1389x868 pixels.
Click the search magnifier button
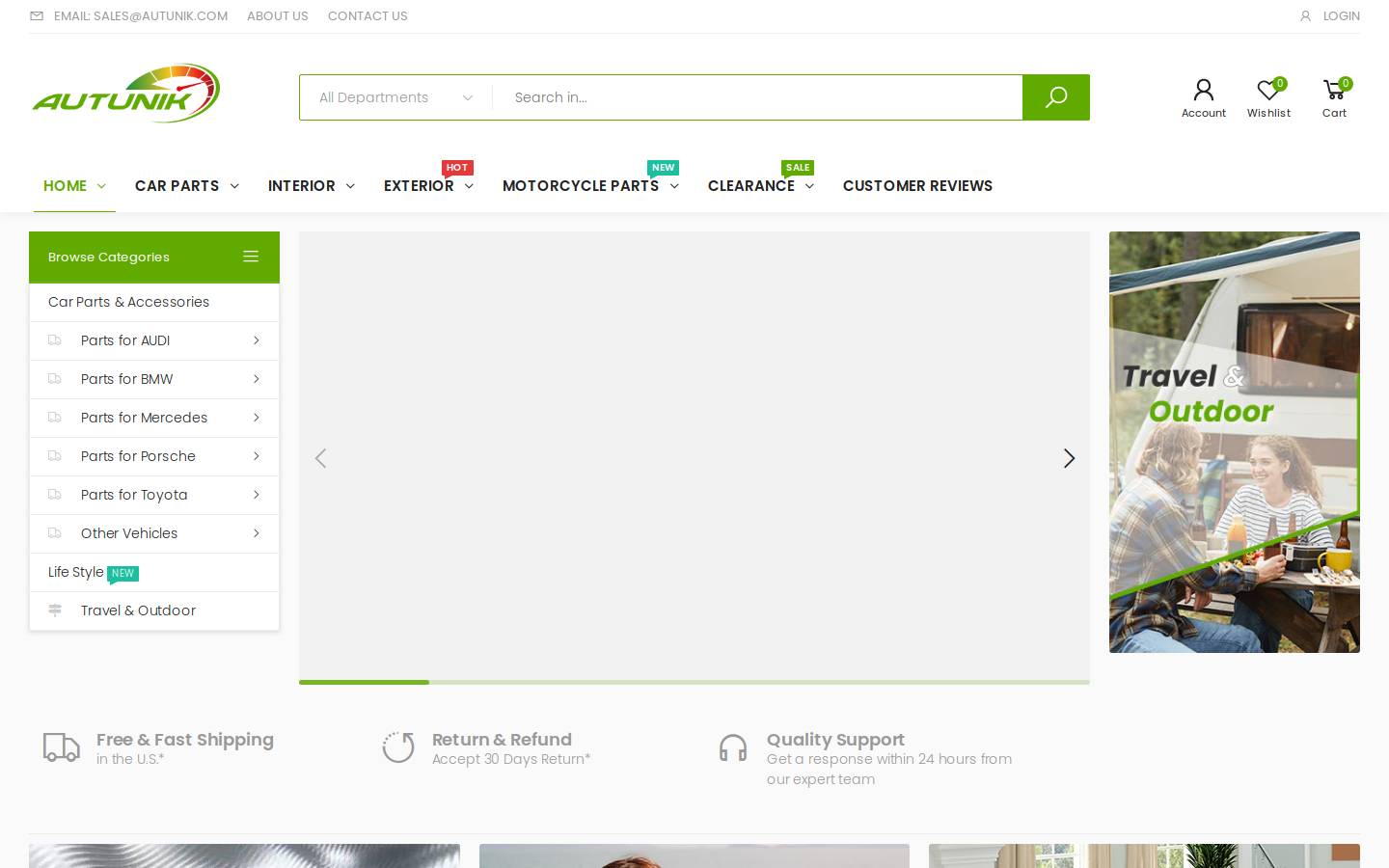pyautogui.click(x=1056, y=97)
